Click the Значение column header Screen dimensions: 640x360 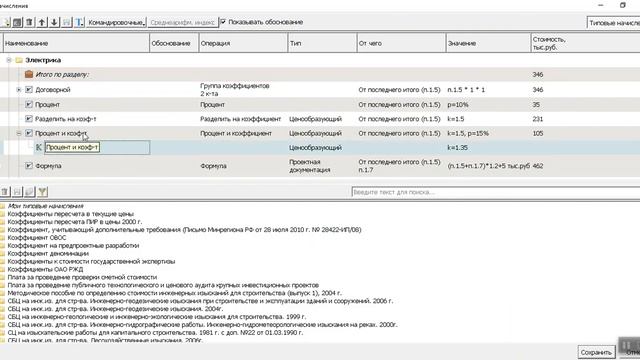tap(488, 43)
